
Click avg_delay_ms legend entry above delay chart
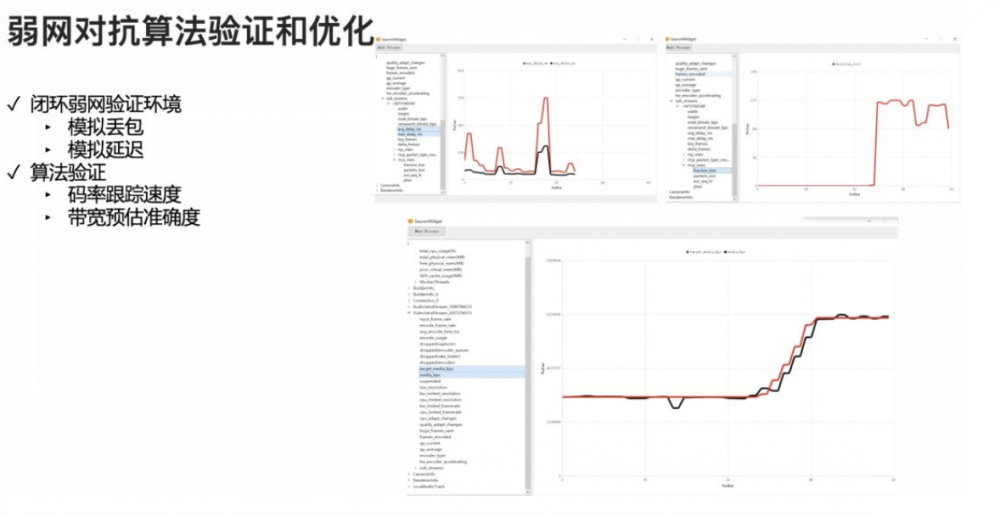pos(560,64)
